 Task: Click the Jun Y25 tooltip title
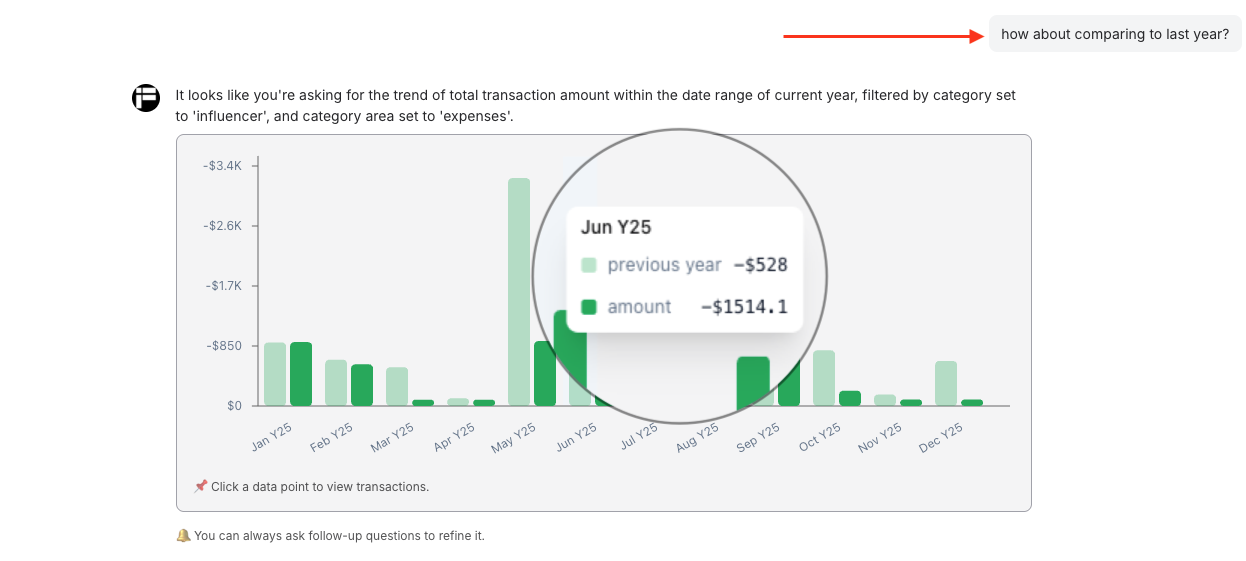tap(616, 227)
